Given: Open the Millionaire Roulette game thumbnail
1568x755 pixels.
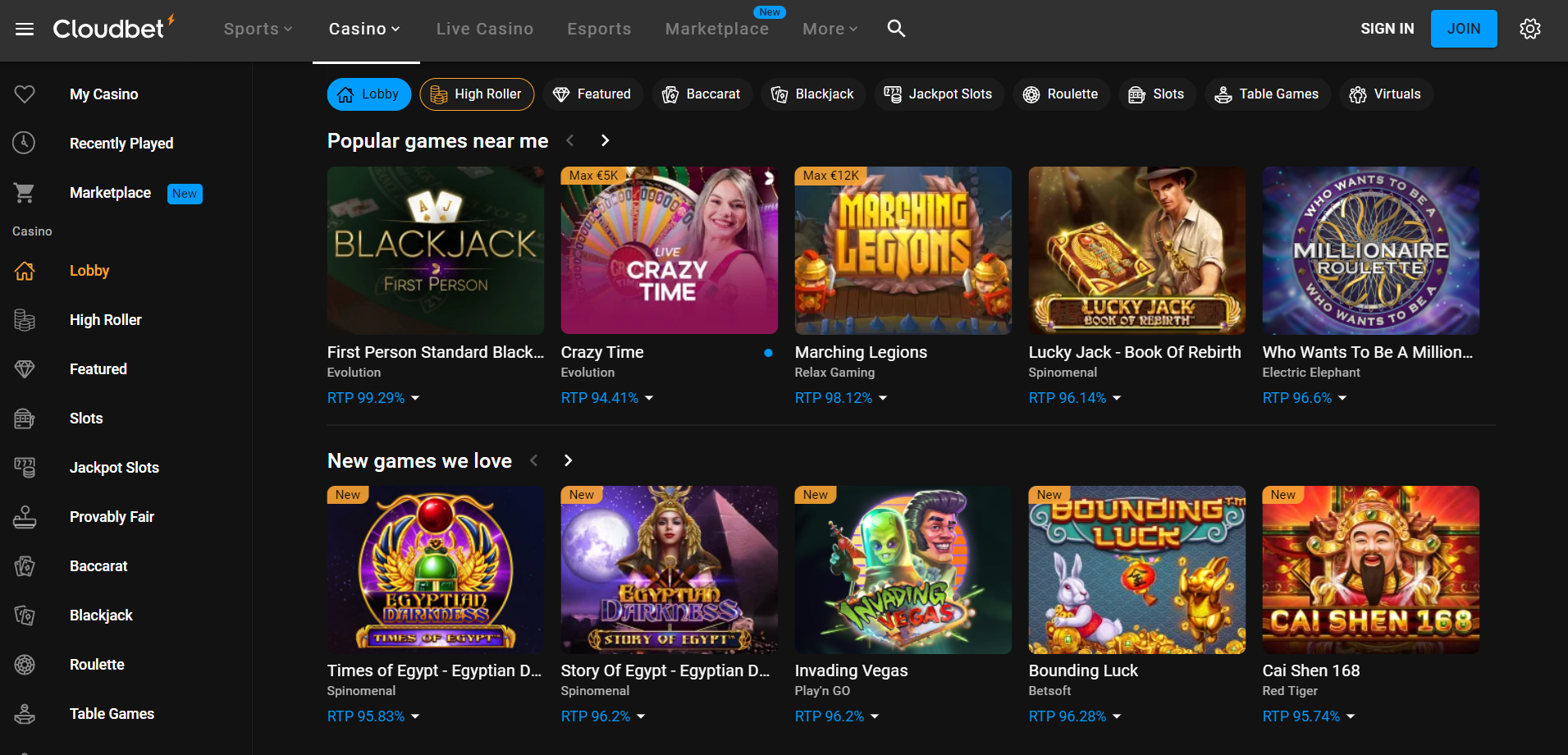Looking at the screenshot, I should (1370, 250).
